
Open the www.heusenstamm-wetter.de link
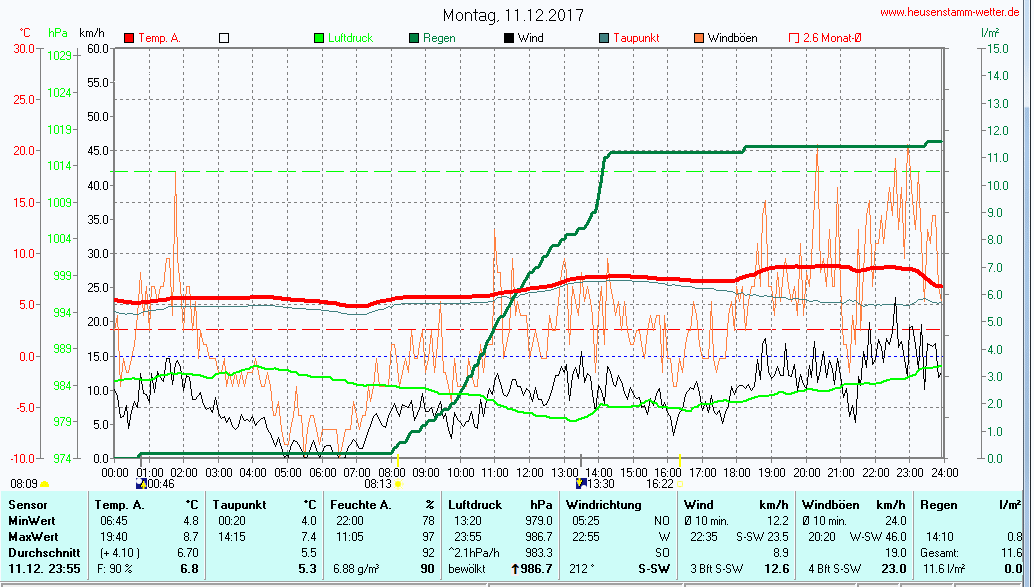coord(953,12)
